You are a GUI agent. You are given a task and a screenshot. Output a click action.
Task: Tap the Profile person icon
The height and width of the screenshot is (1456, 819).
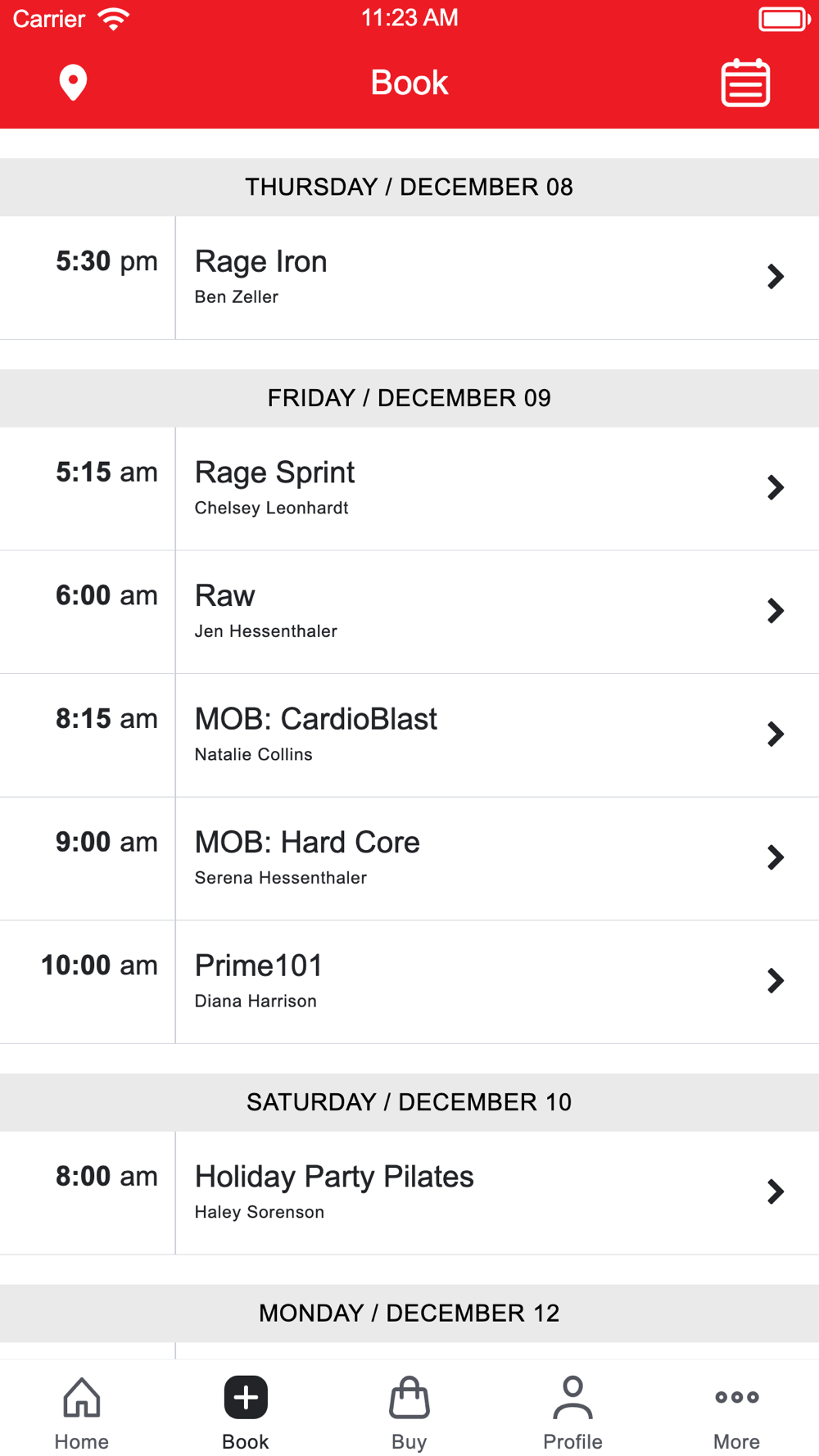pyautogui.click(x=572, y=1397)
